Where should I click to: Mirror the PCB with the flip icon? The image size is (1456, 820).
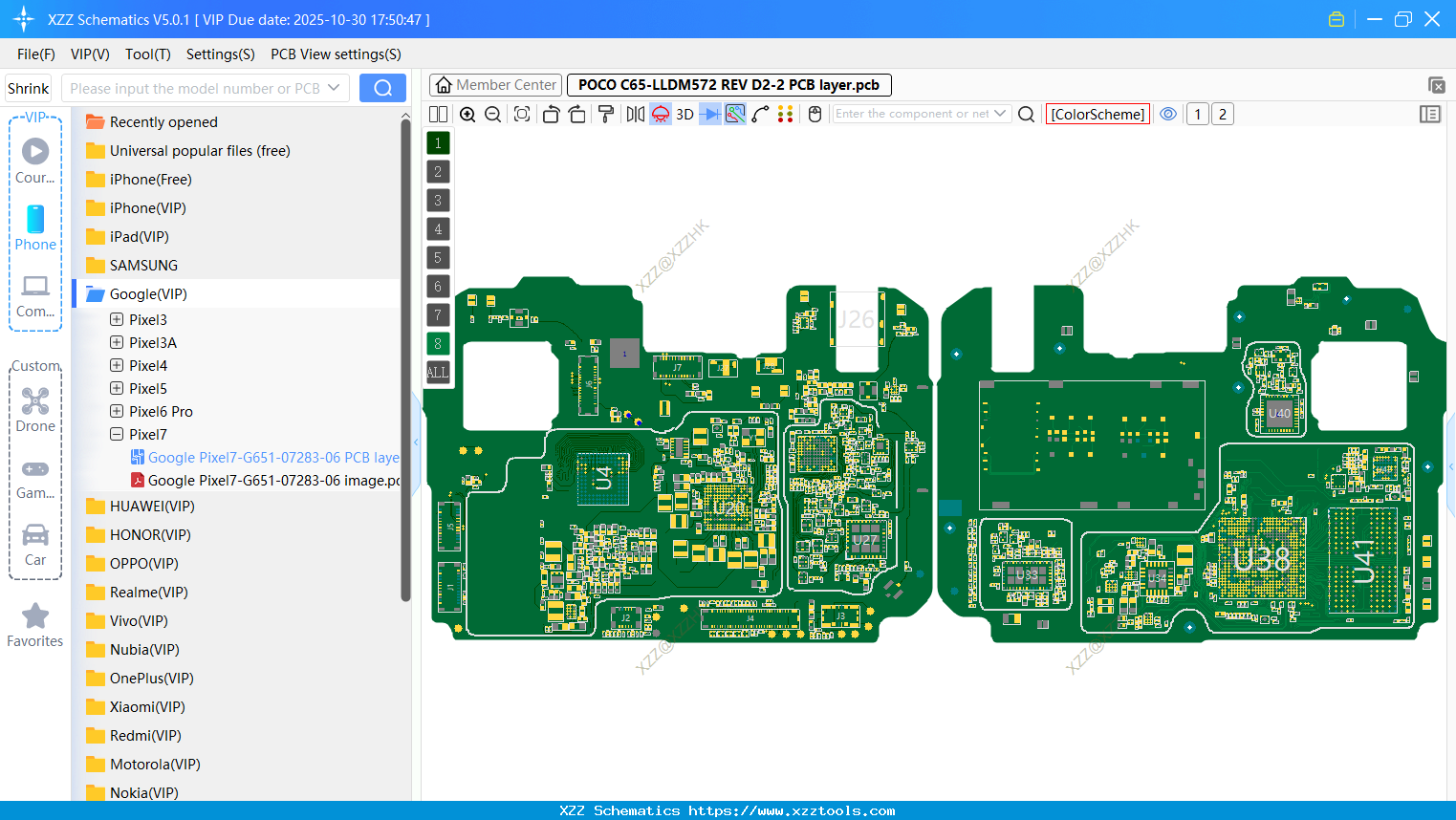pos(635,114)
